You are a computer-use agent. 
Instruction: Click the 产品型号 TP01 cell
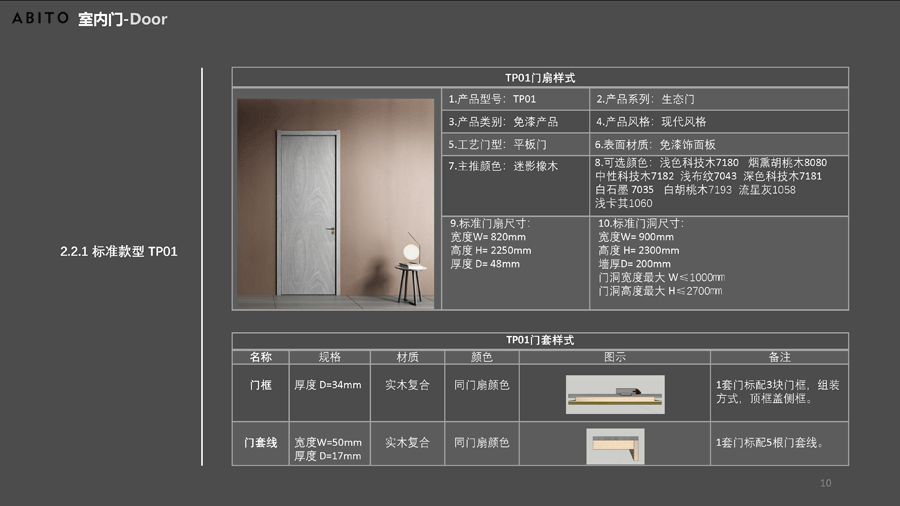[x=517, y=99]
